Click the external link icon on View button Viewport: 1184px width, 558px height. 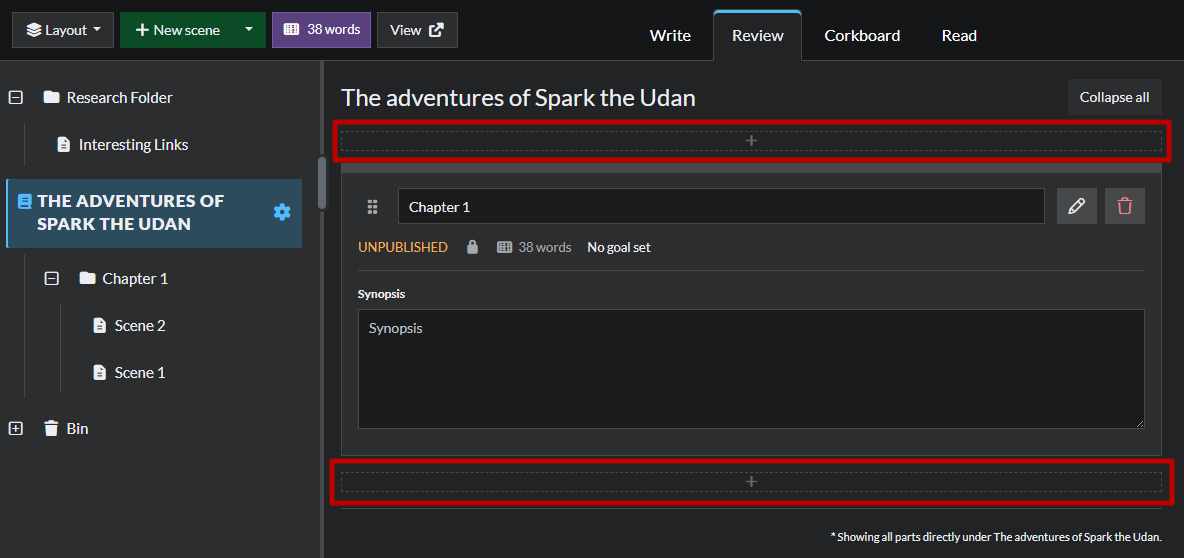436,29
